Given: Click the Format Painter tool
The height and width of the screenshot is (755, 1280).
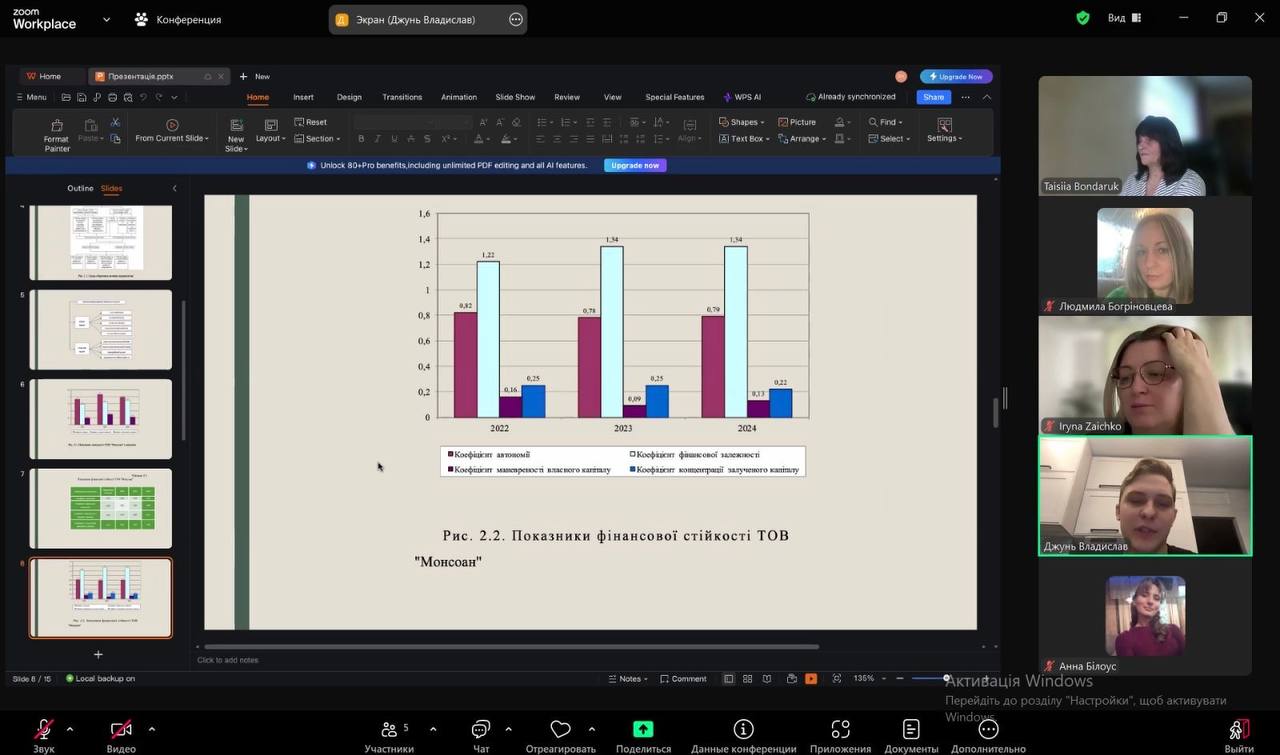Looking at the screenshot, I should click(x=57, y=134).
